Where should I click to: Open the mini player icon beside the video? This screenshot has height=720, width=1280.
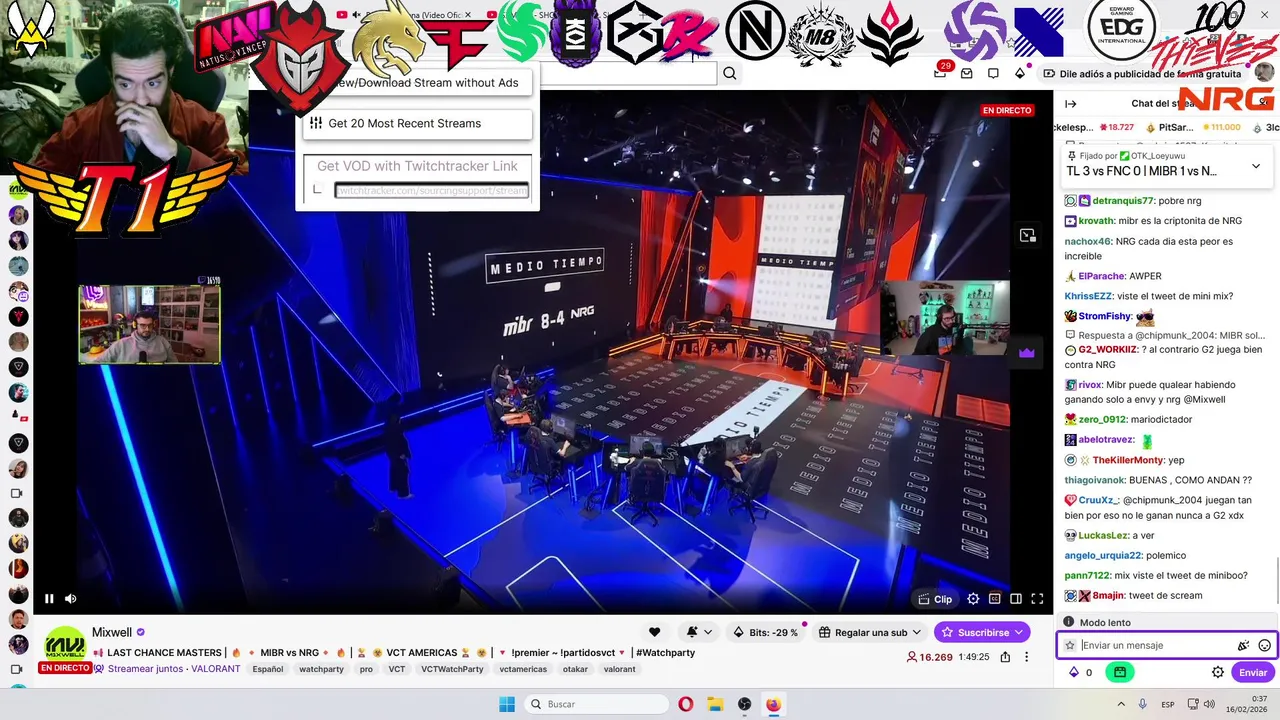click(x=1027, y=236)
